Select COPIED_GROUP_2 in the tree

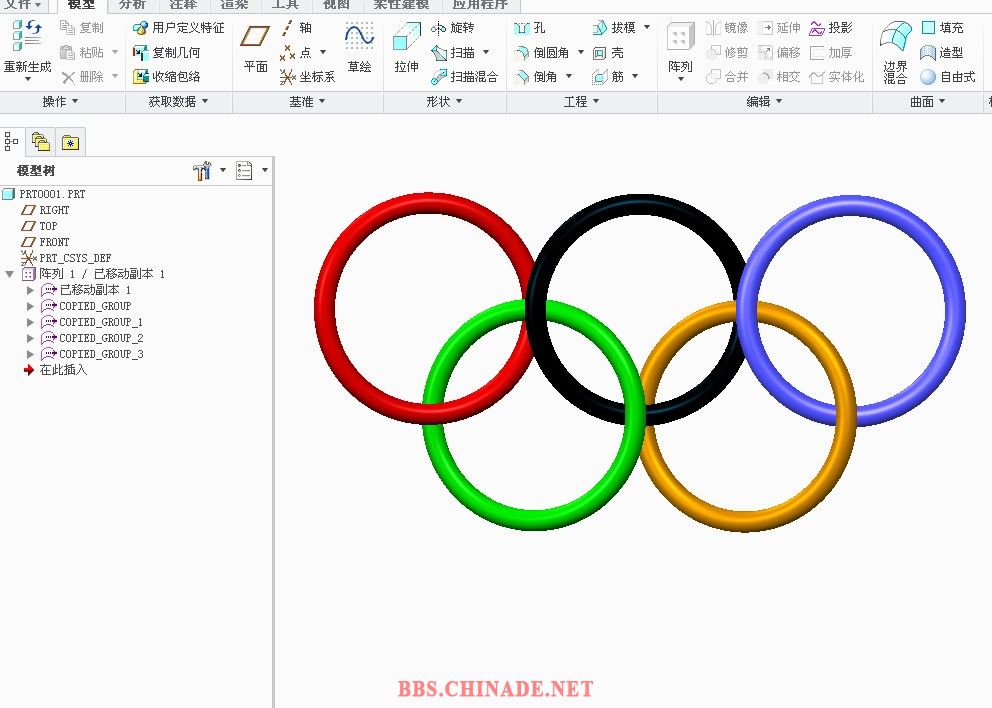pyautogui.click(x=92, y=338)
